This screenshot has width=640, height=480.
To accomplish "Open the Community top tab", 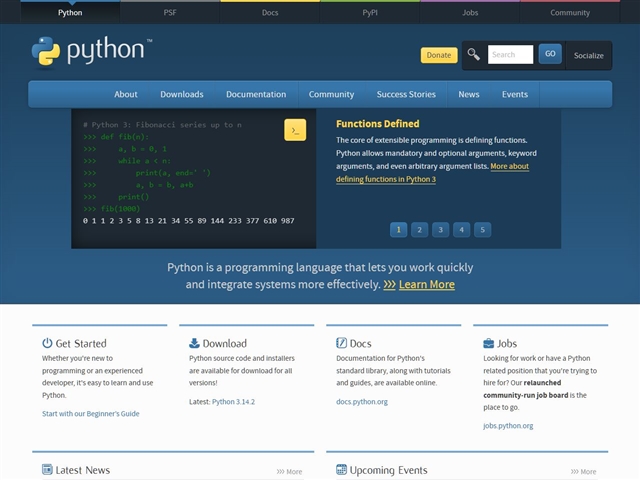I will (x=570, y=13).
